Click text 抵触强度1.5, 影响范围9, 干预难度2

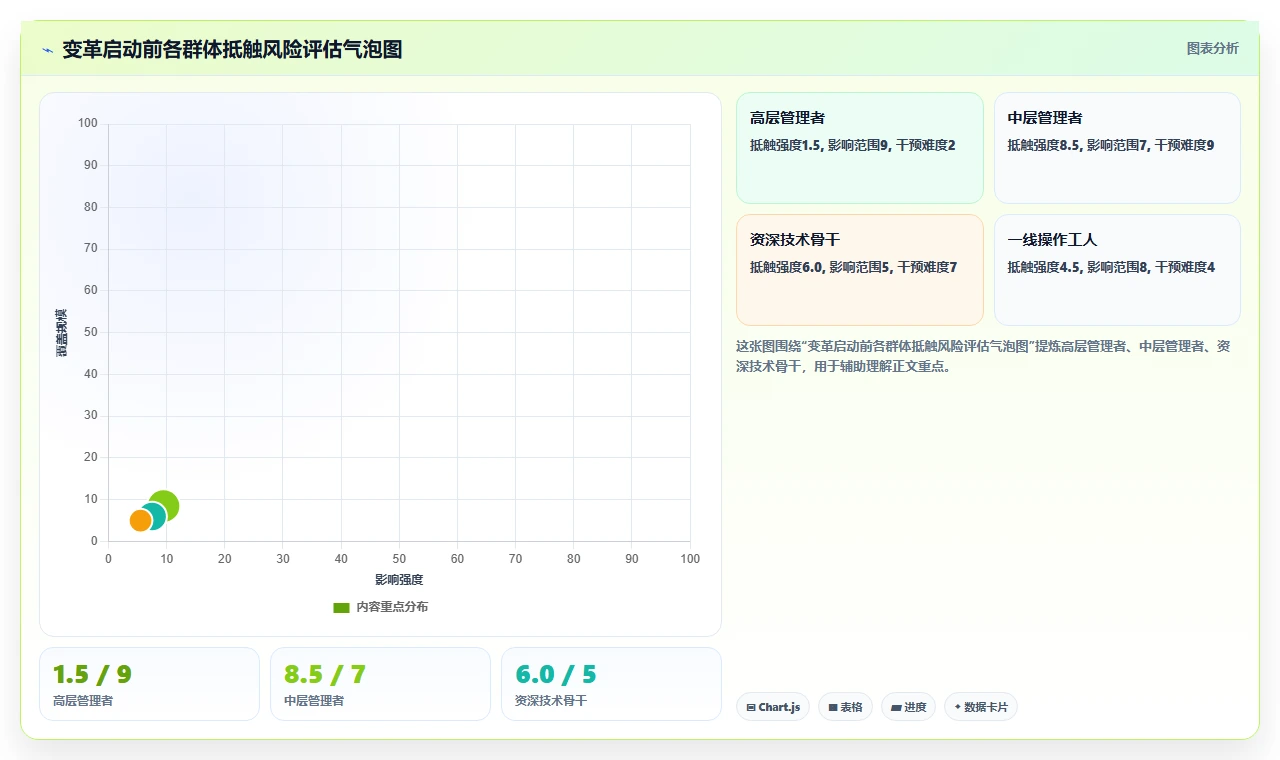pyautogui.click(x=853, y=145)
